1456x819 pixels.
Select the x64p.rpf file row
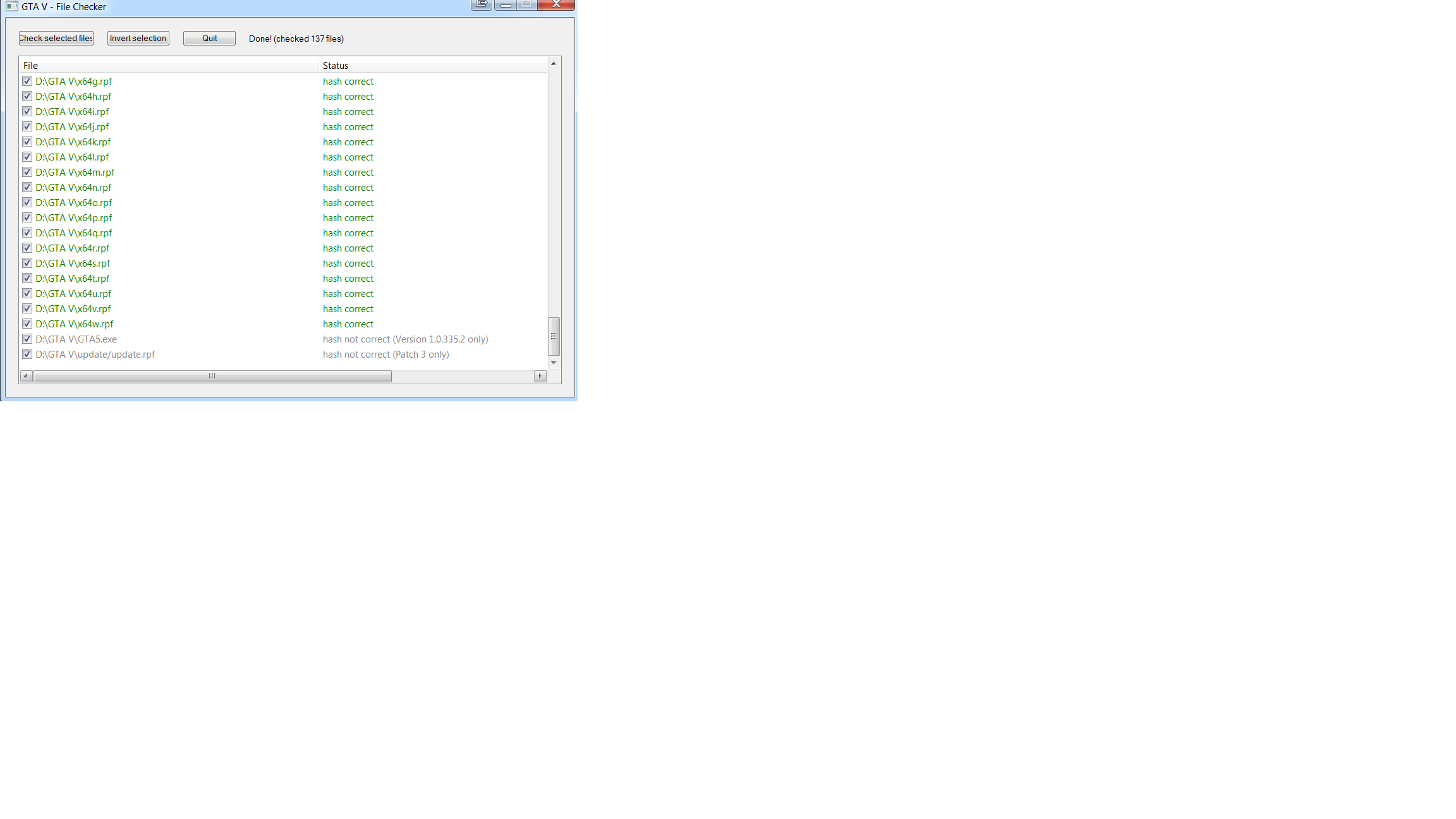coord(74,218)
